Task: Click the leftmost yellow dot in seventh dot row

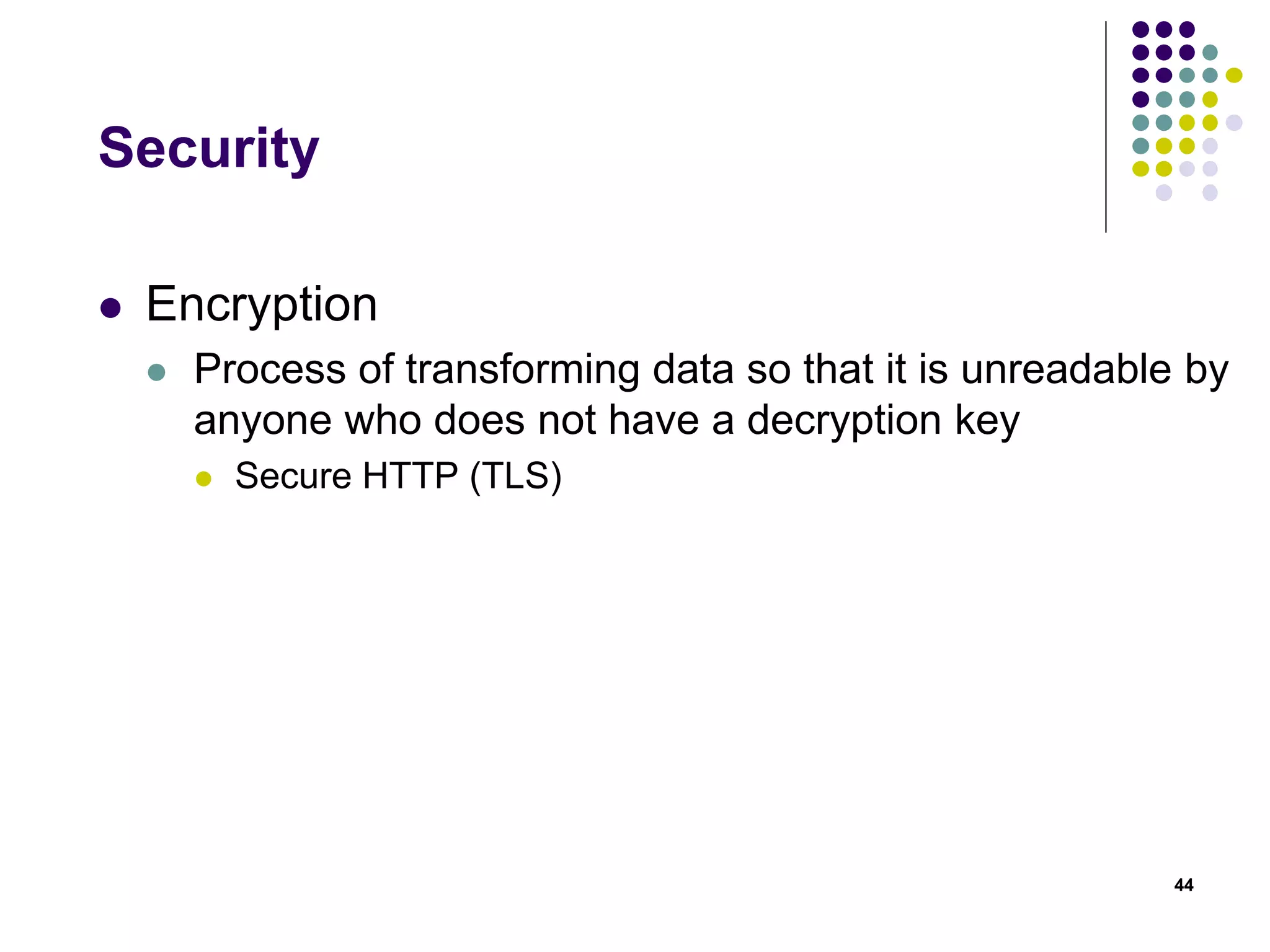Action: coord(1141,169)
